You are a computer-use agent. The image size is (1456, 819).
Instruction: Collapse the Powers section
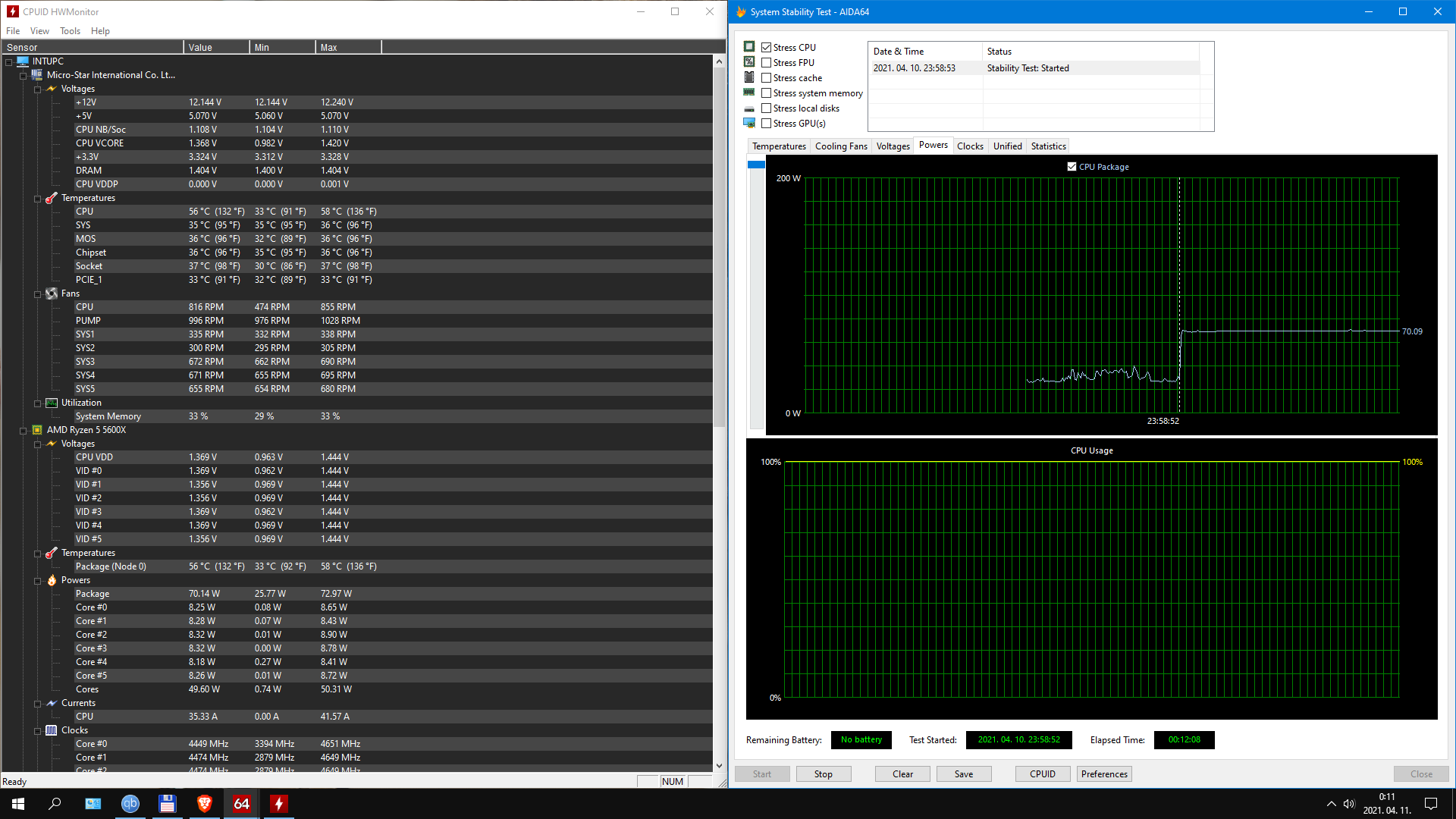click(x=38, y=581)
